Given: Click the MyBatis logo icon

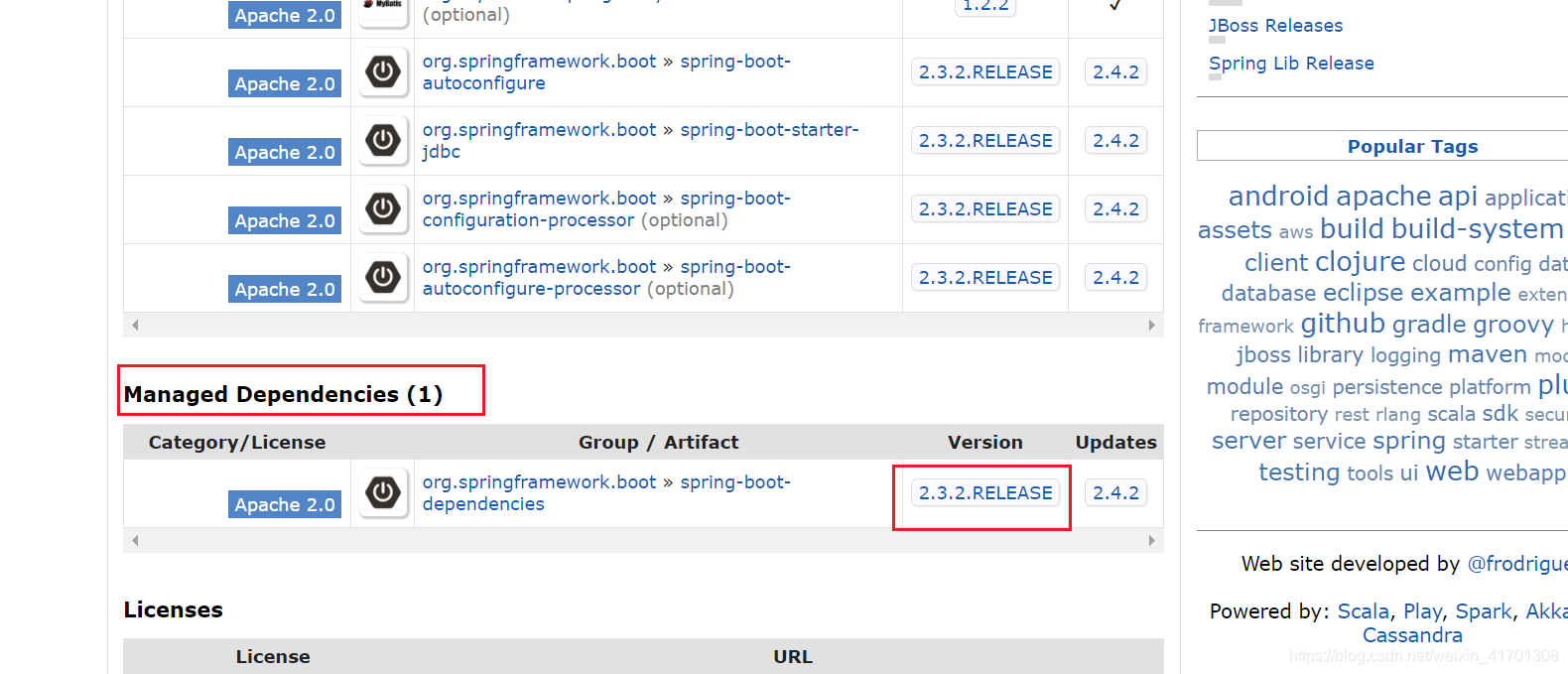Looking at the screenshot, I should 383,8.
